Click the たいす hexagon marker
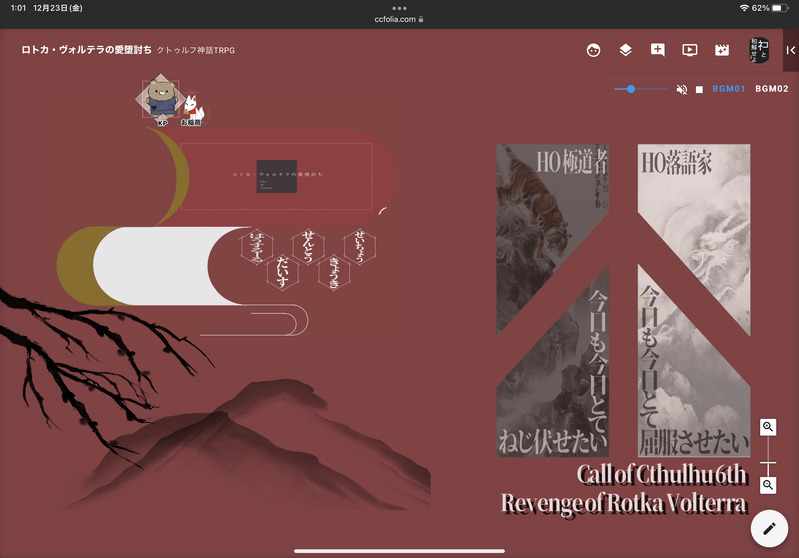The image size is (799, 558). (x=282, y=272)
